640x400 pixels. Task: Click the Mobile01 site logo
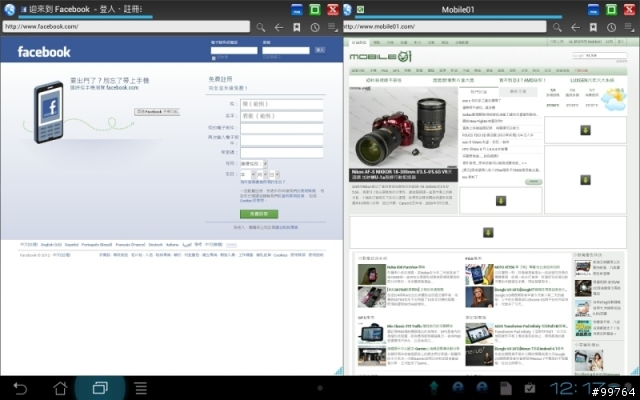pyautogui.click(x=380, y=56)
